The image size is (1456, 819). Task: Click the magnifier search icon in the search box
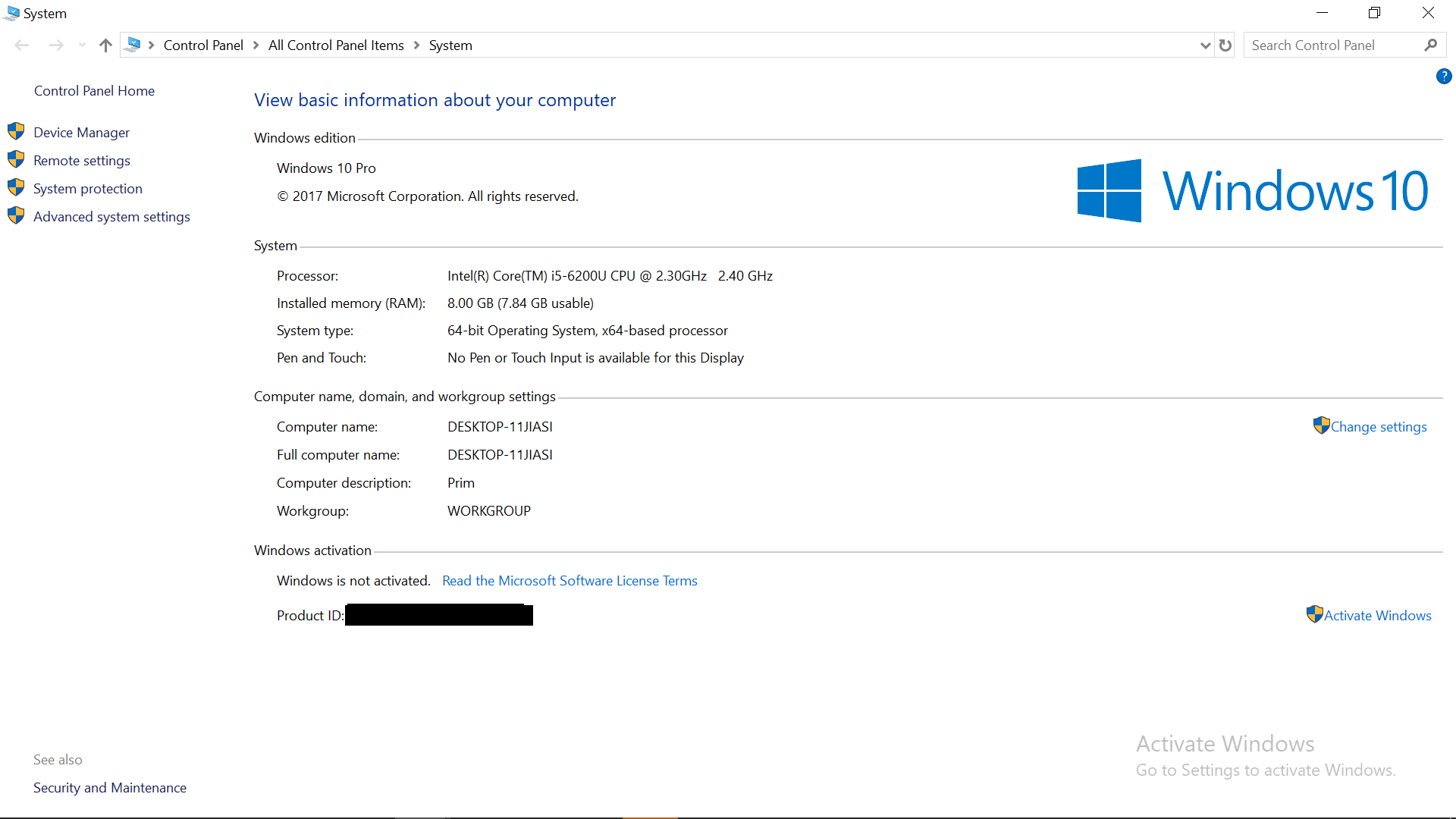tap(1430, 45)
